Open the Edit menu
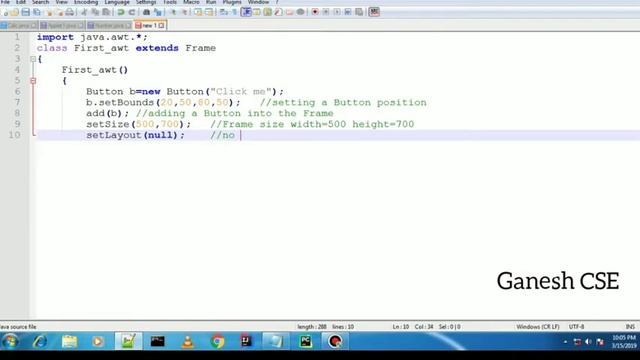Image resolution: width=640 pixels, height=360 pixels. [x=20, y=2]
